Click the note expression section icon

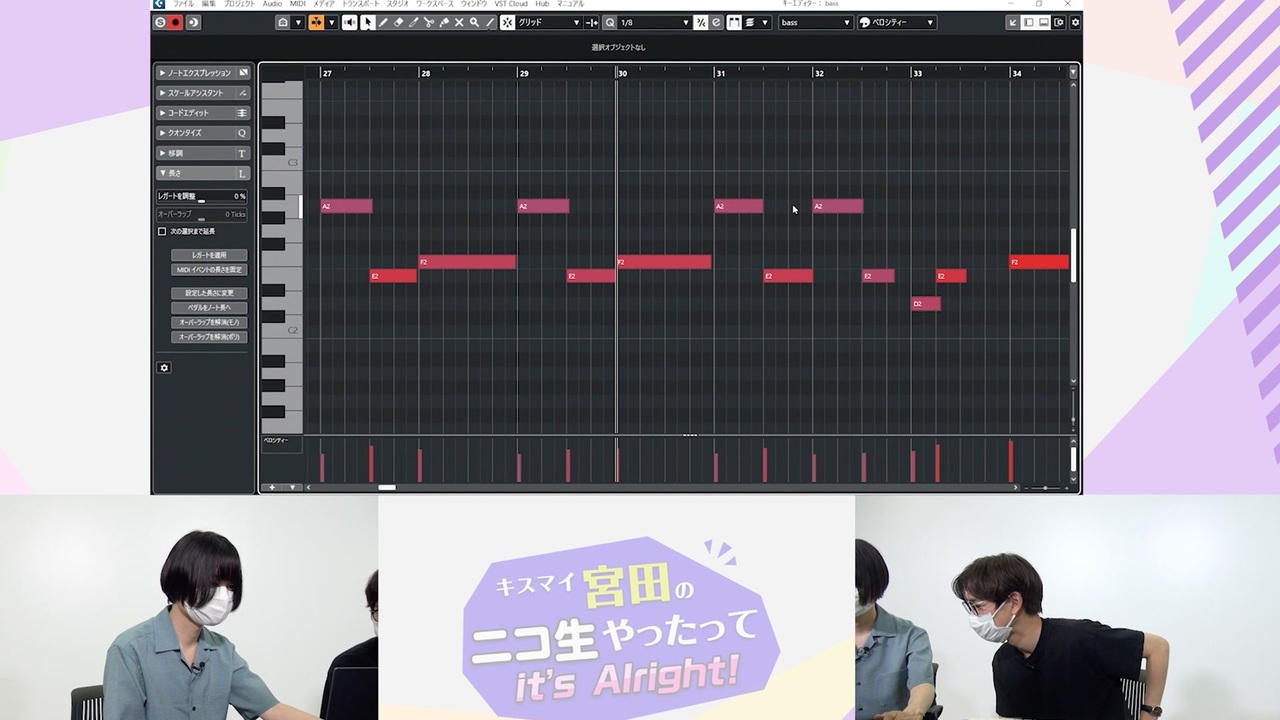[x=242, y=73]
